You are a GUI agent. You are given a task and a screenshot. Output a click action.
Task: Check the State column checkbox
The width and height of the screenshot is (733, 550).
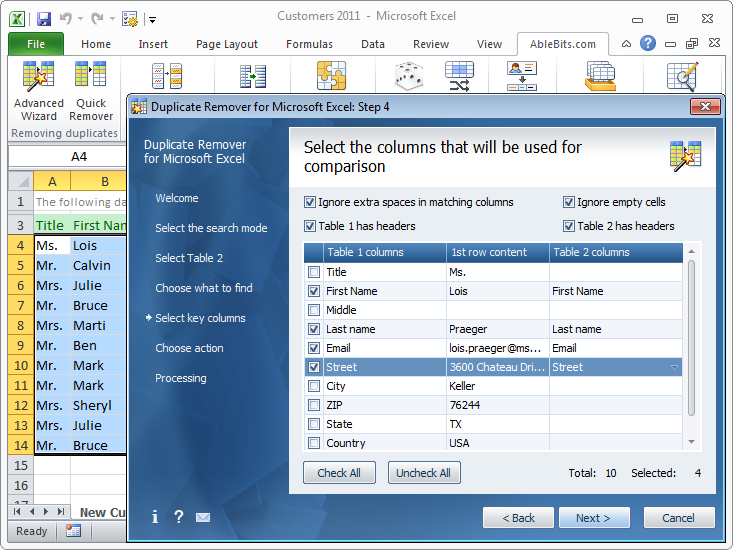(314, 424)
